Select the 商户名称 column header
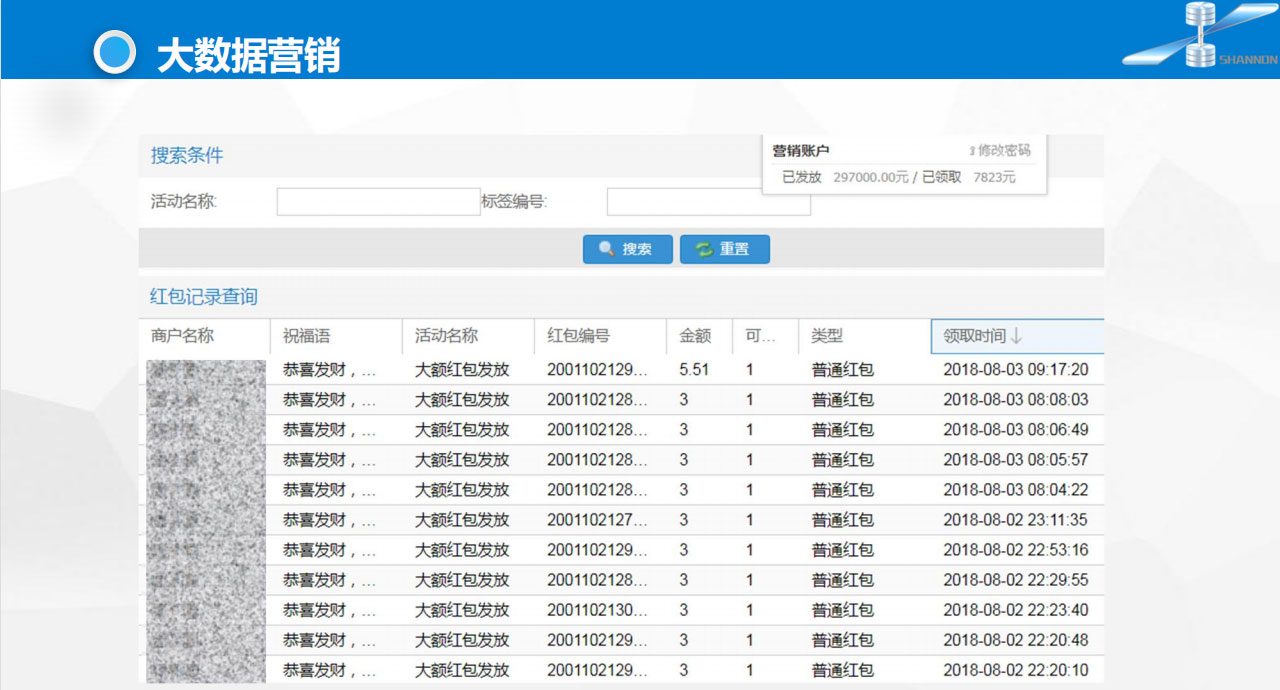1280x690 pixels. 183,336
